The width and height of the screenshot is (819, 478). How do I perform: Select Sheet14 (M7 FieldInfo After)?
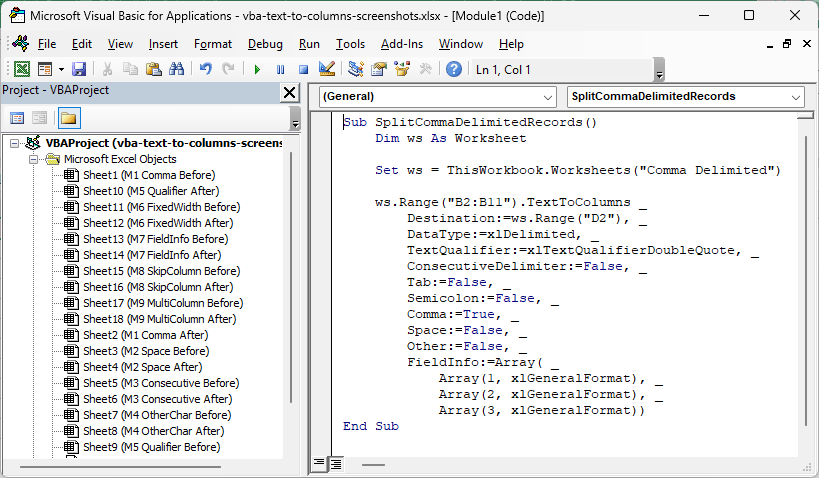pyautogui.click(x=152, y=255)
